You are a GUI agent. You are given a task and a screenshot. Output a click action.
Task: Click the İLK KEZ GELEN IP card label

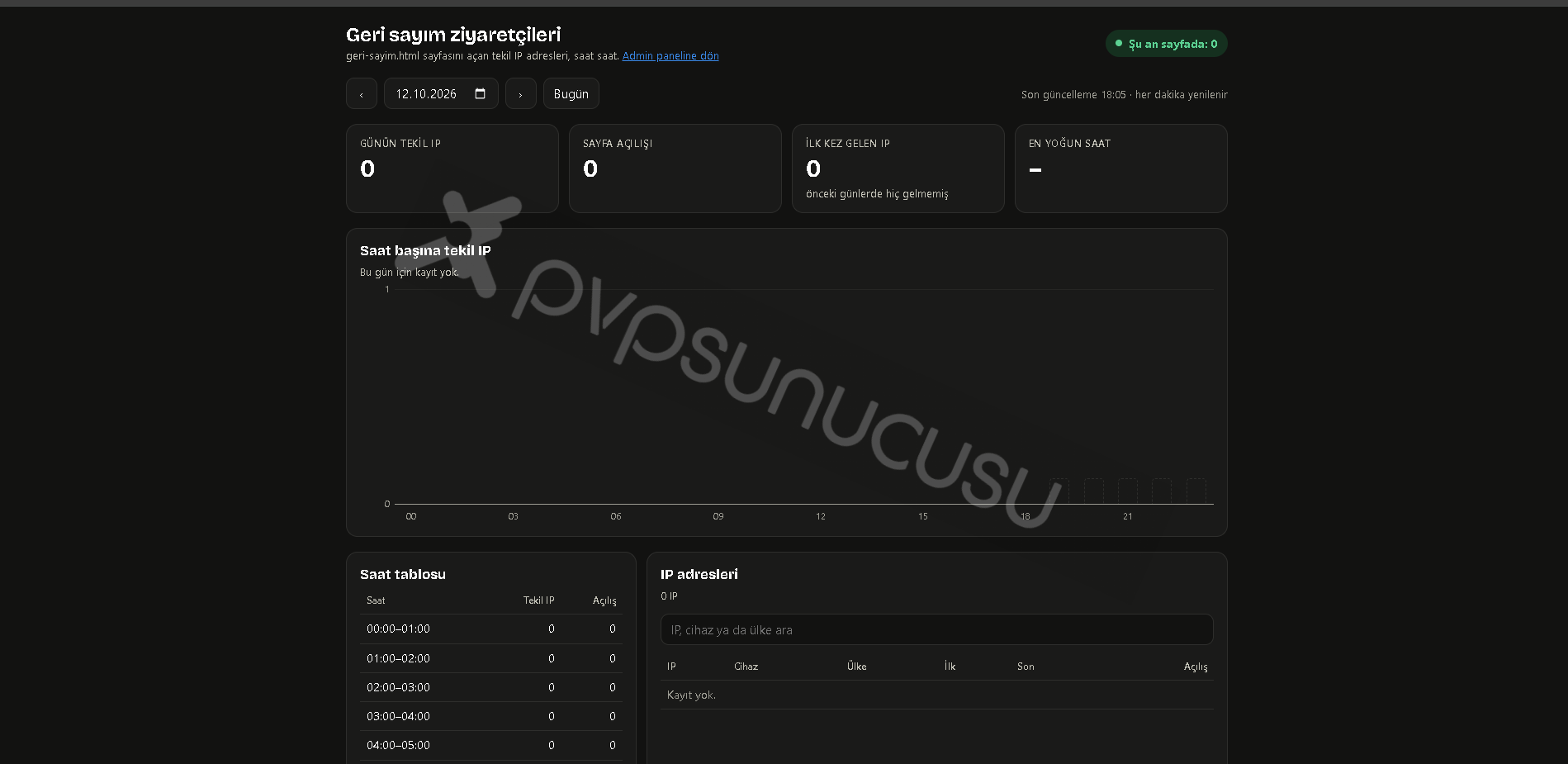coord(848,144)
